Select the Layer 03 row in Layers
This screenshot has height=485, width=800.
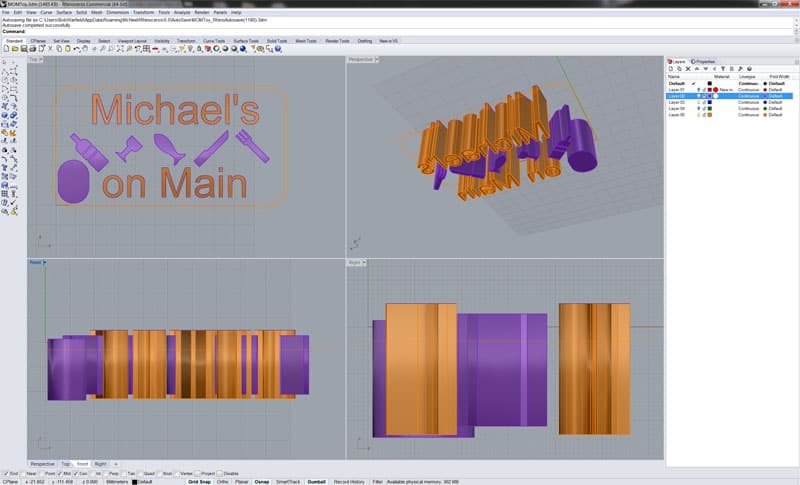coord(730,102)
